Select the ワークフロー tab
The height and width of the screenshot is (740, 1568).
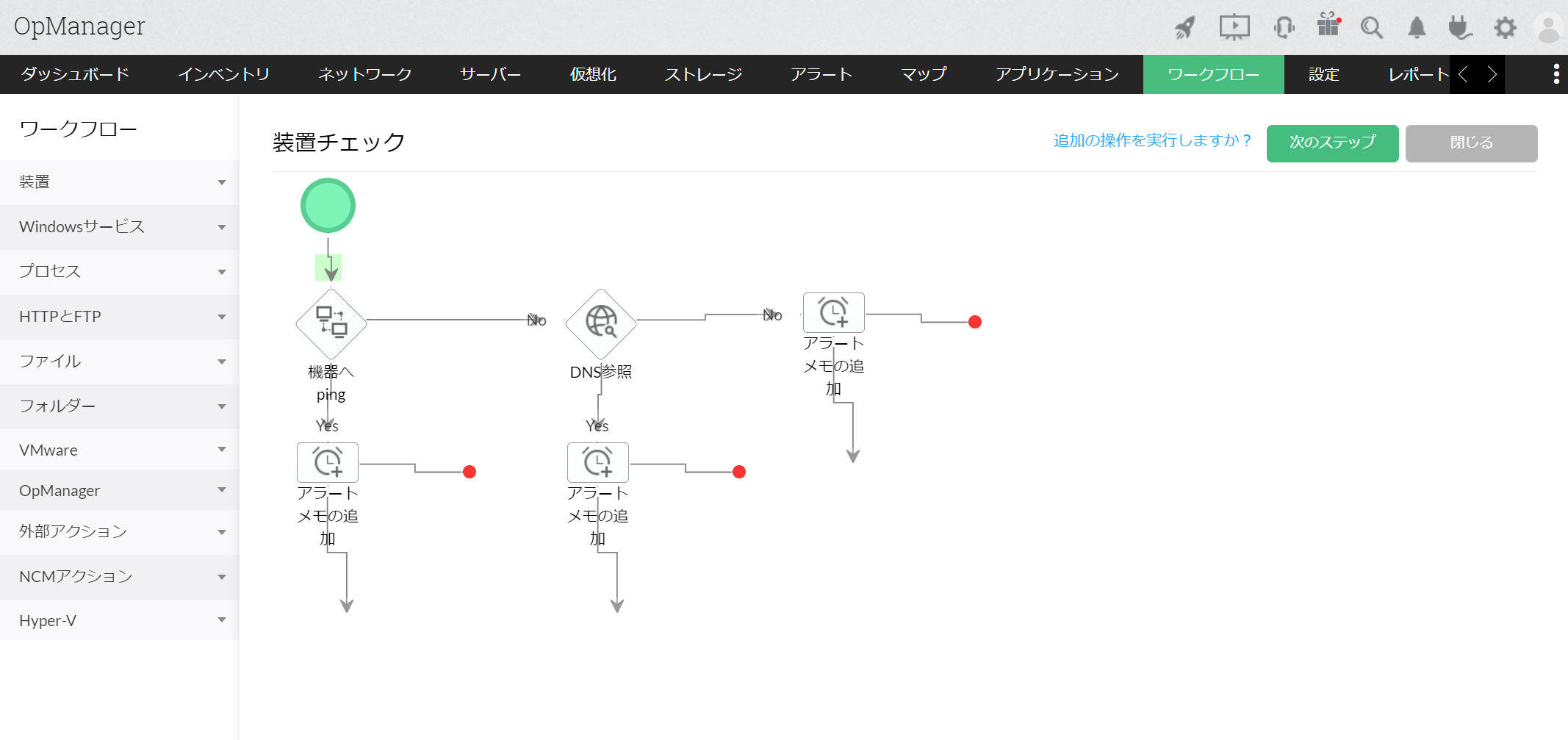click(x=1214, y=74)
